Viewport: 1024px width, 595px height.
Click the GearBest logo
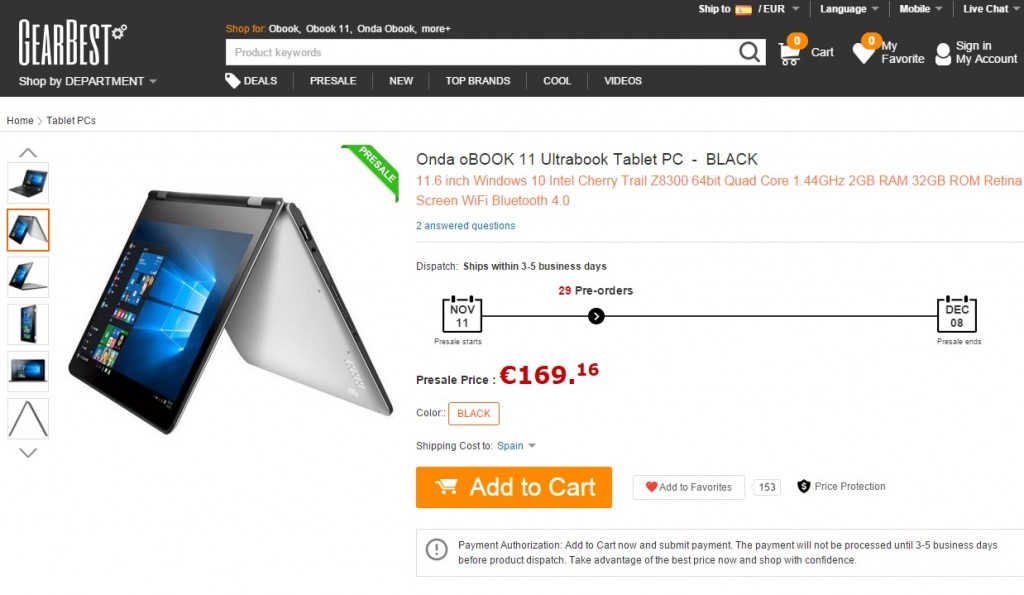pyautogui.click(x=72, y=42)
